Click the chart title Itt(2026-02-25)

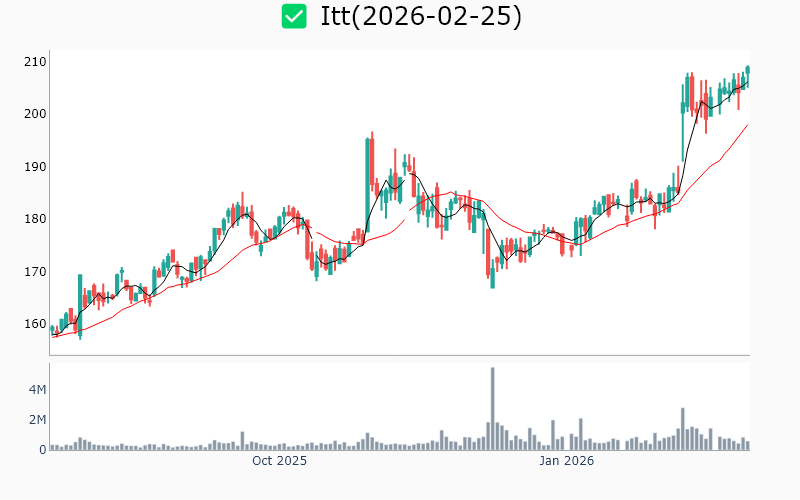420,16
